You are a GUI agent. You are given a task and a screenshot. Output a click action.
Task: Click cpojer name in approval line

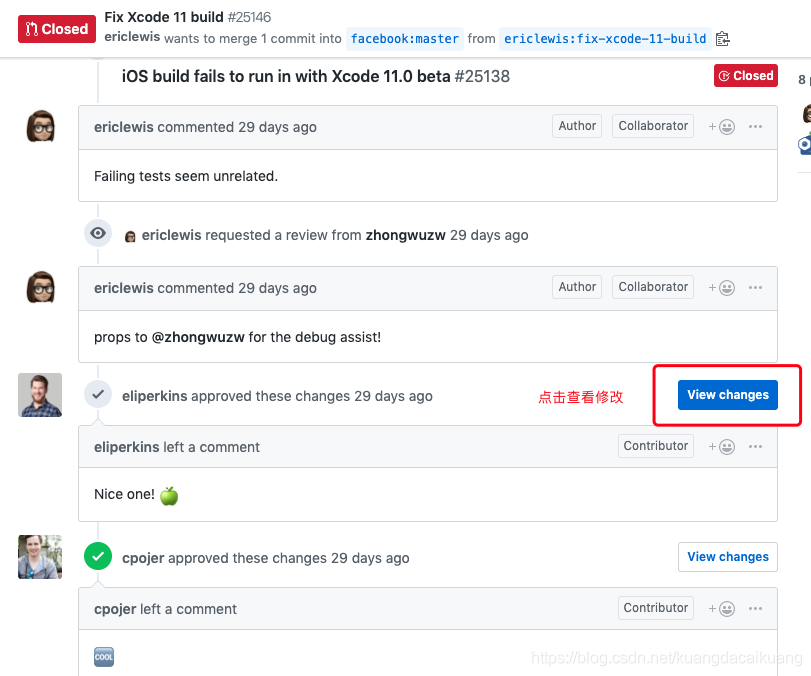[143, 558]
